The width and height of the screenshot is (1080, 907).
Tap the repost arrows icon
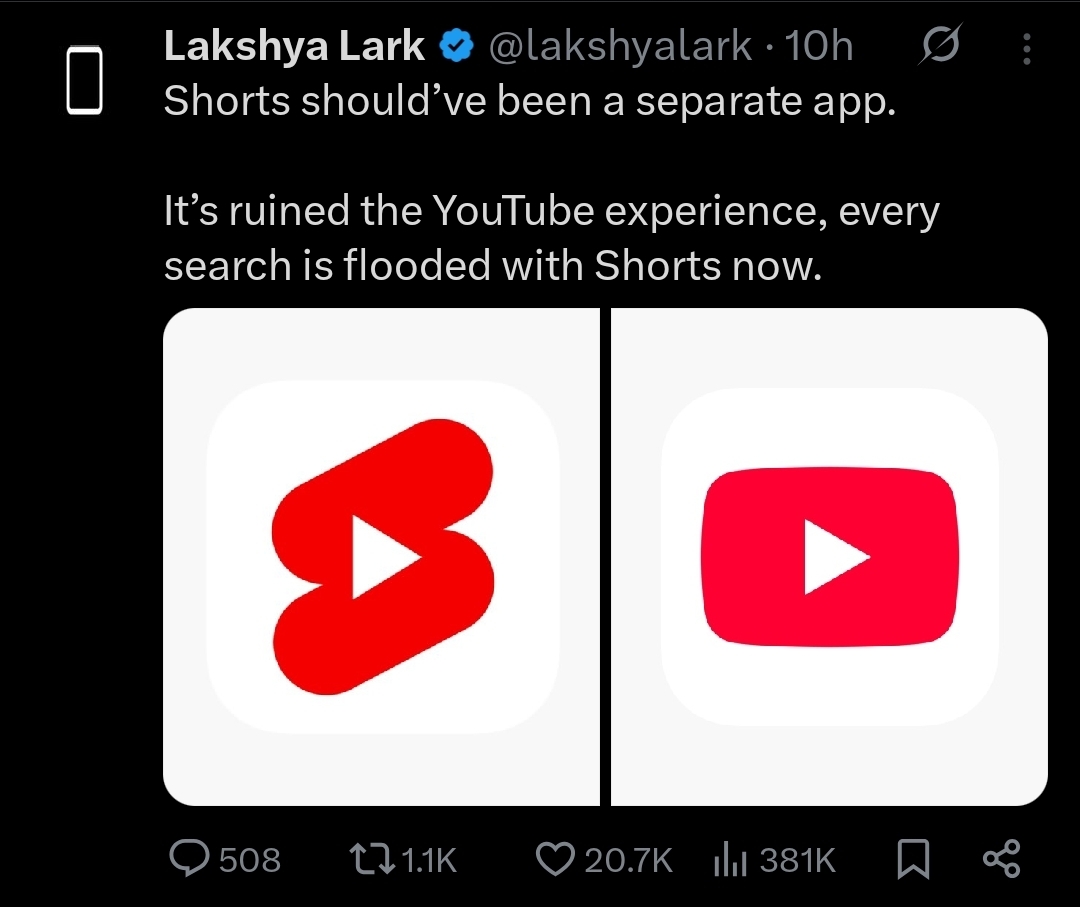click(x=370, y=859)
